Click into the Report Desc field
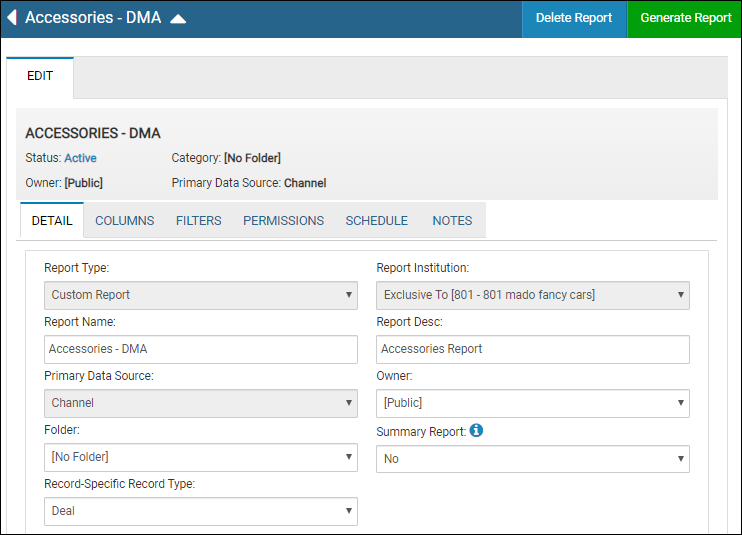Image resolution: width=742 pixels, height=535 pixels. [x=533, y=349]
